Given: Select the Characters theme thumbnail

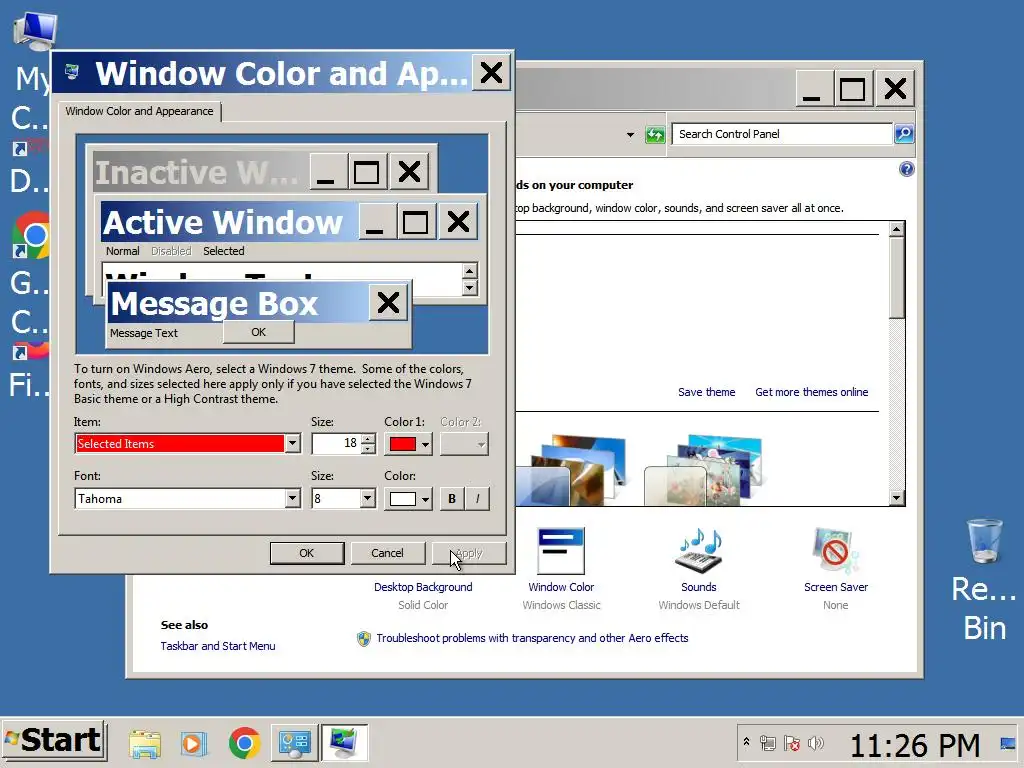Looking at the screenshot, I should pyautogui.click(x=704, y=470).
